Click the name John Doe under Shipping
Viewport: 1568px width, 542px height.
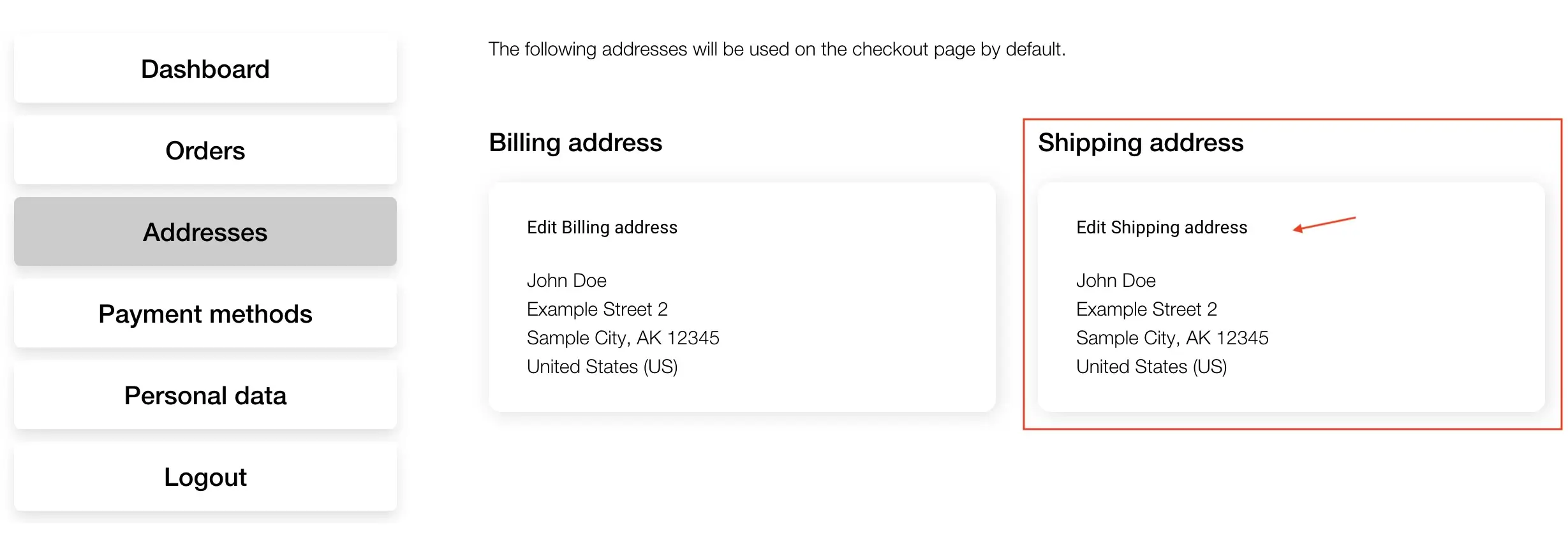[1116, 281]
